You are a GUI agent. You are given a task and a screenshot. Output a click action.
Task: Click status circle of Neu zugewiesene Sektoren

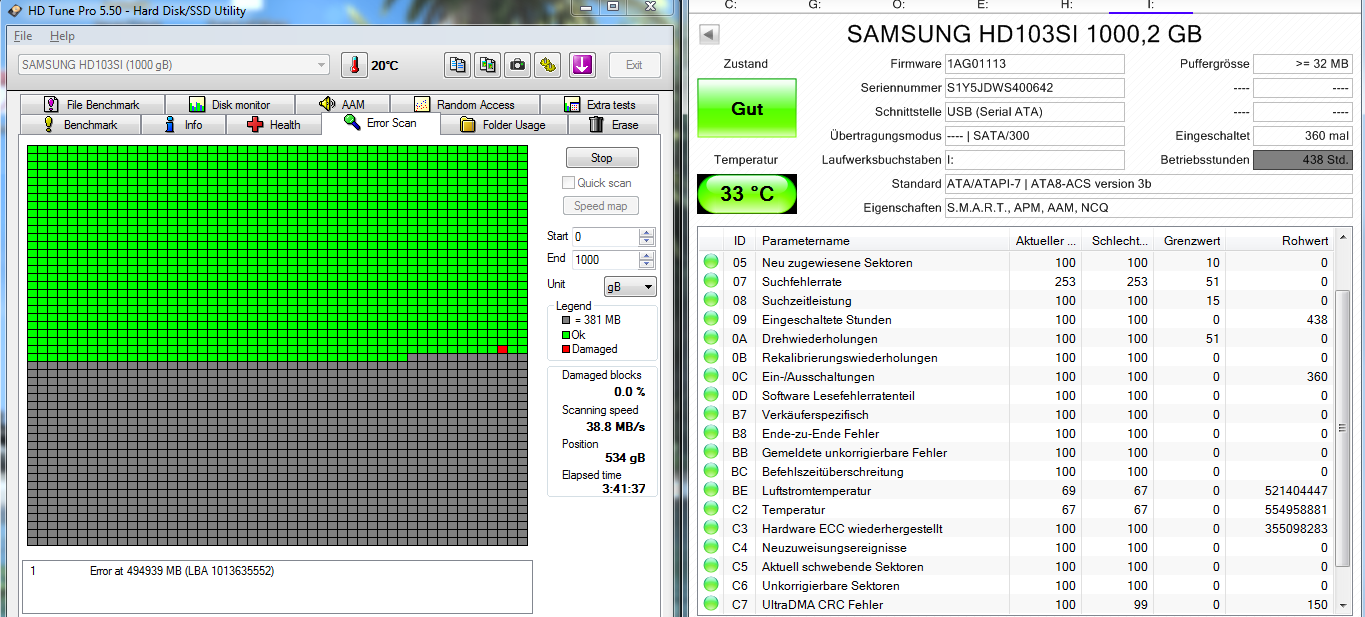pyautogui.click(x=711, y=263)
